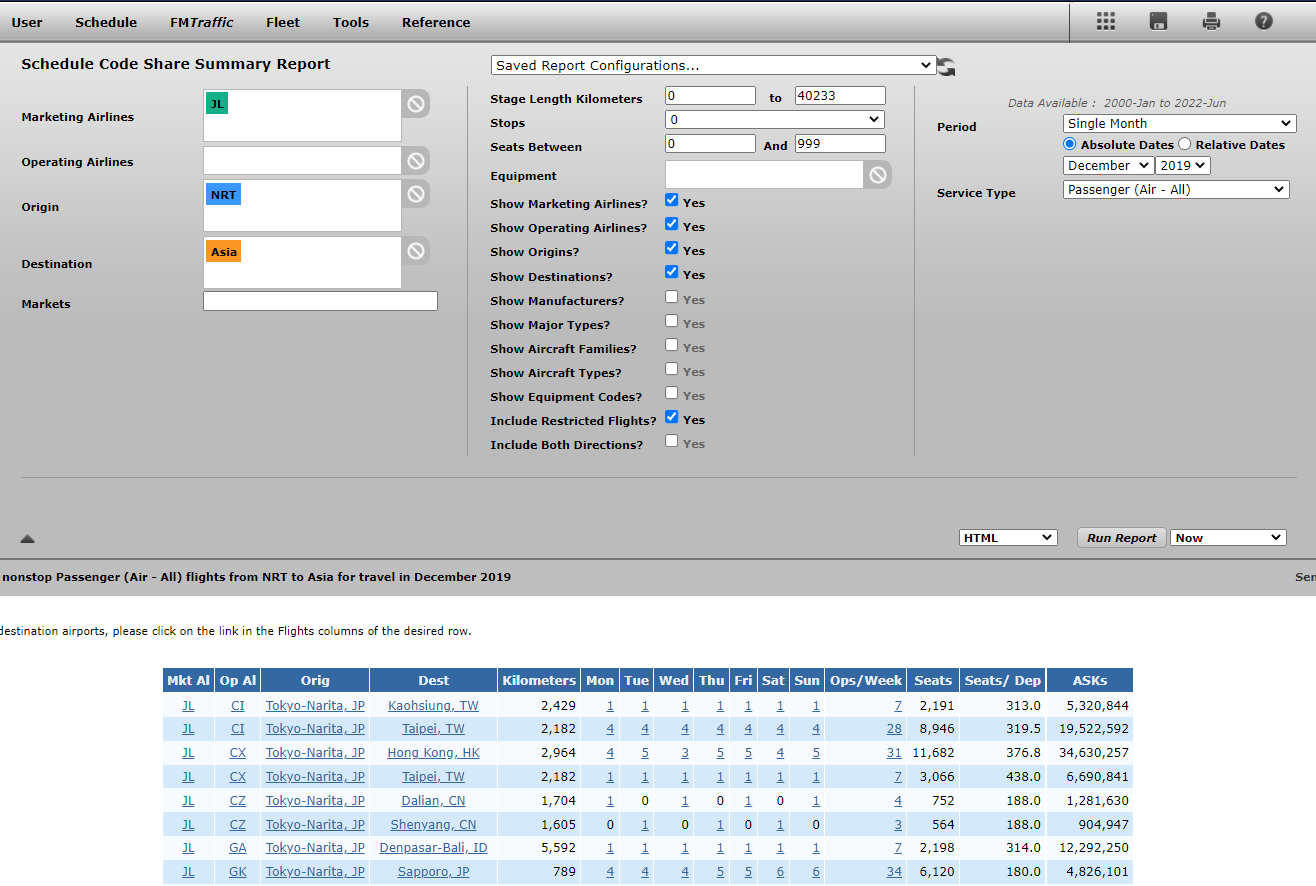Click the Stage Length minimum kilometers field
The image size is (1316, 886).
pos(710,96)
